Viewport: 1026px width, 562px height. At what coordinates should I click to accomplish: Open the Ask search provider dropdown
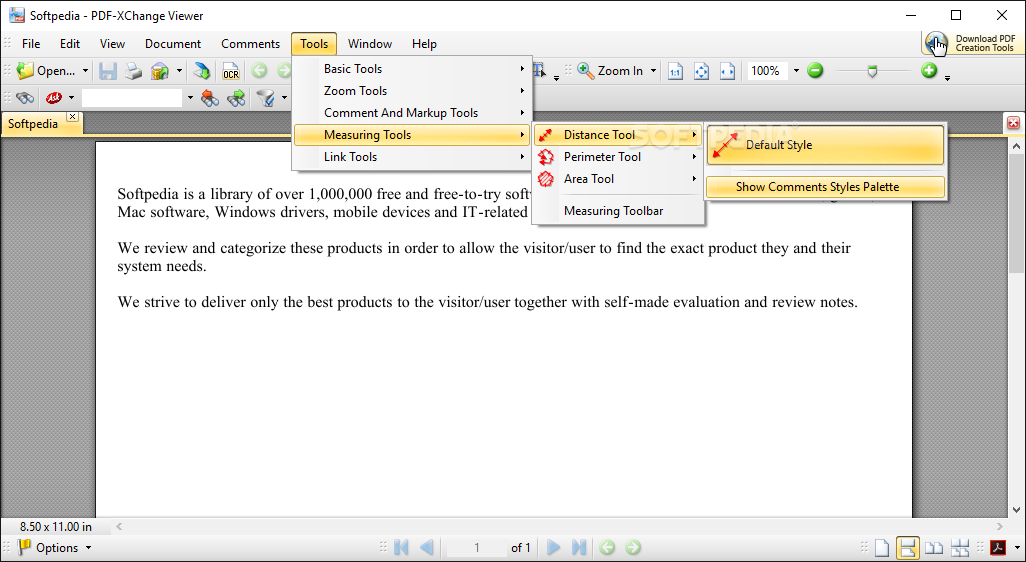click(71, 99)
